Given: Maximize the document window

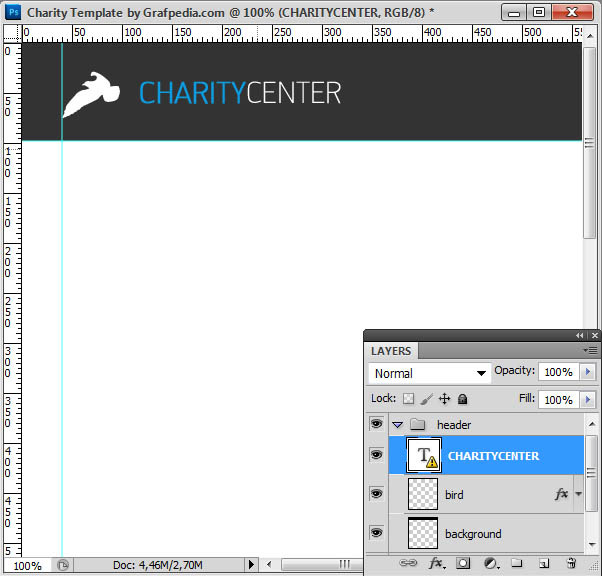Looking at the screenshot, I should point(539,12).
